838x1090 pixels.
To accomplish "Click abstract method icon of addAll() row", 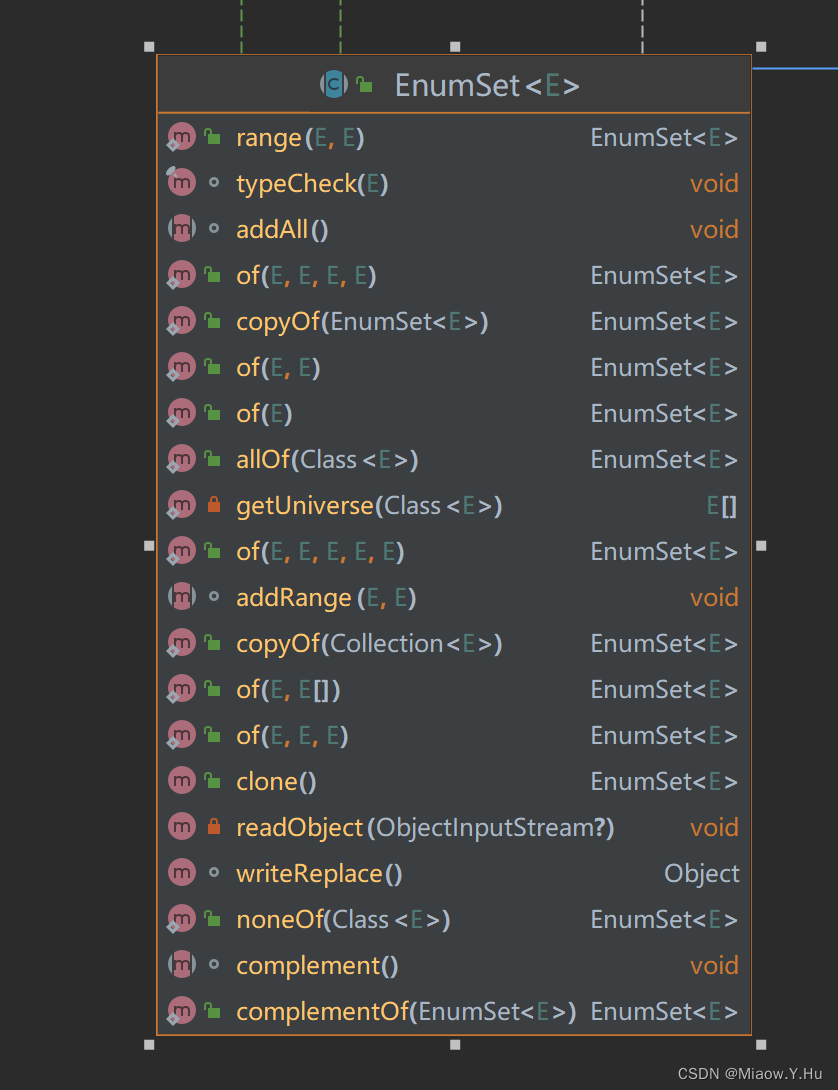I will (182, 229).
